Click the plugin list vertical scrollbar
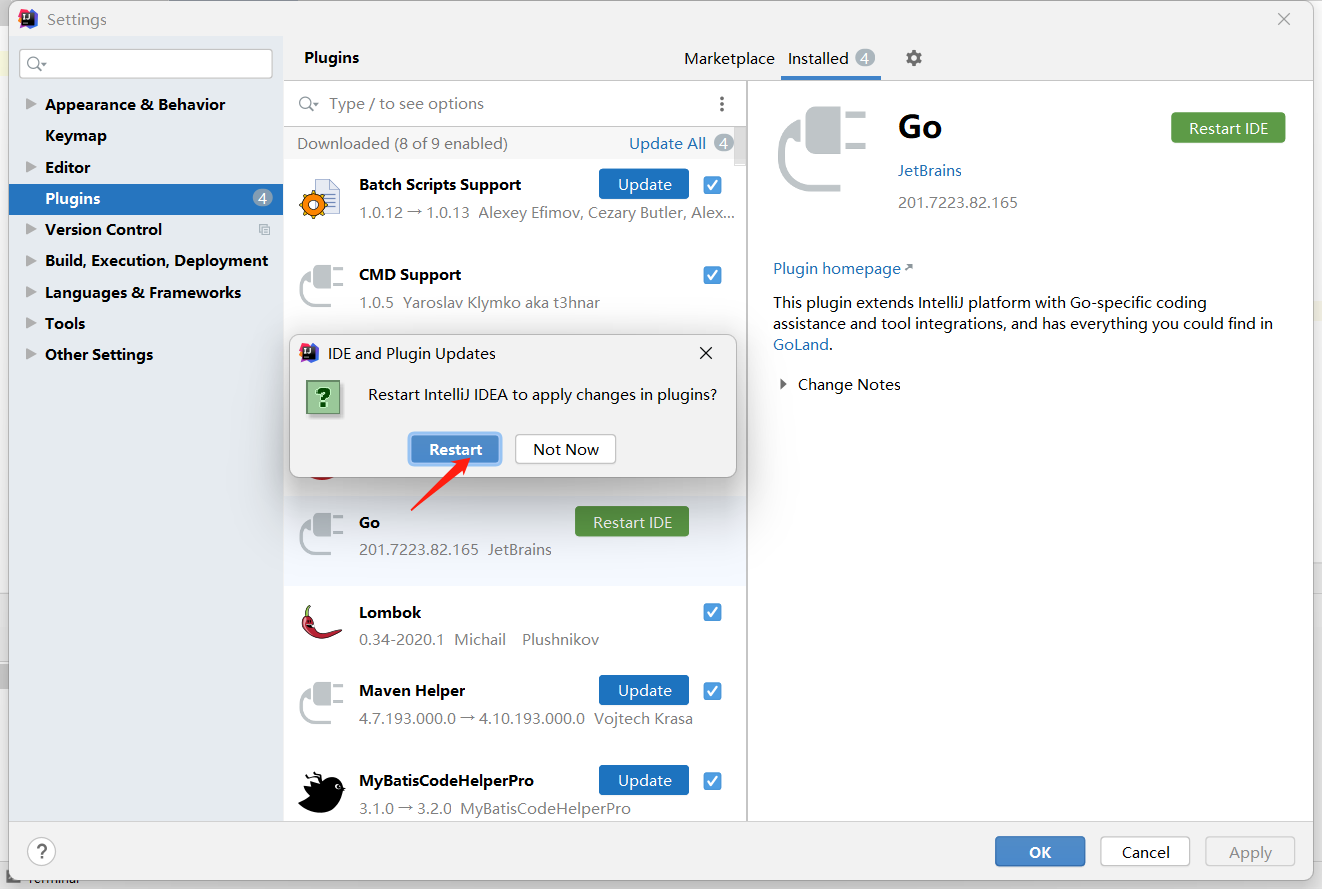 coord(740,146)
